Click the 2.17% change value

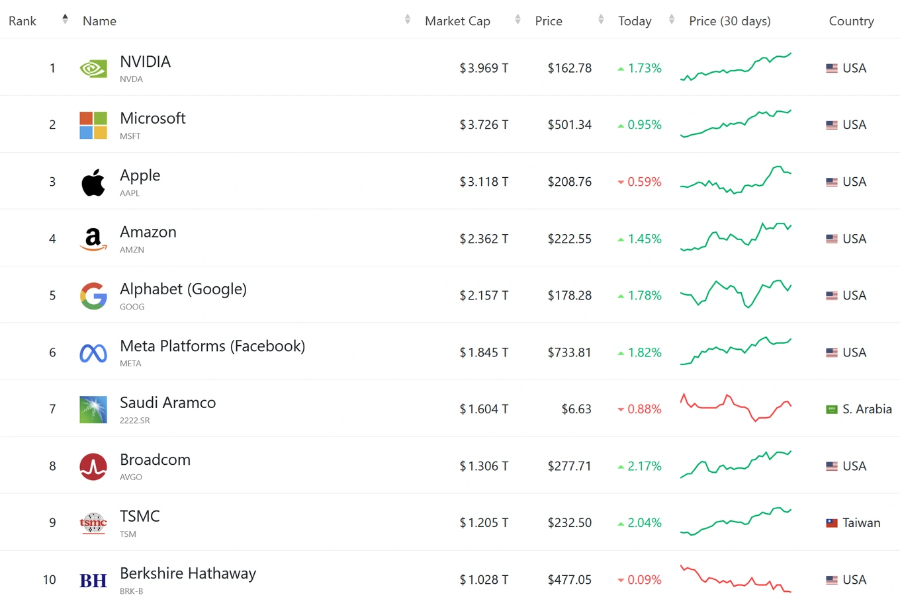645,466
